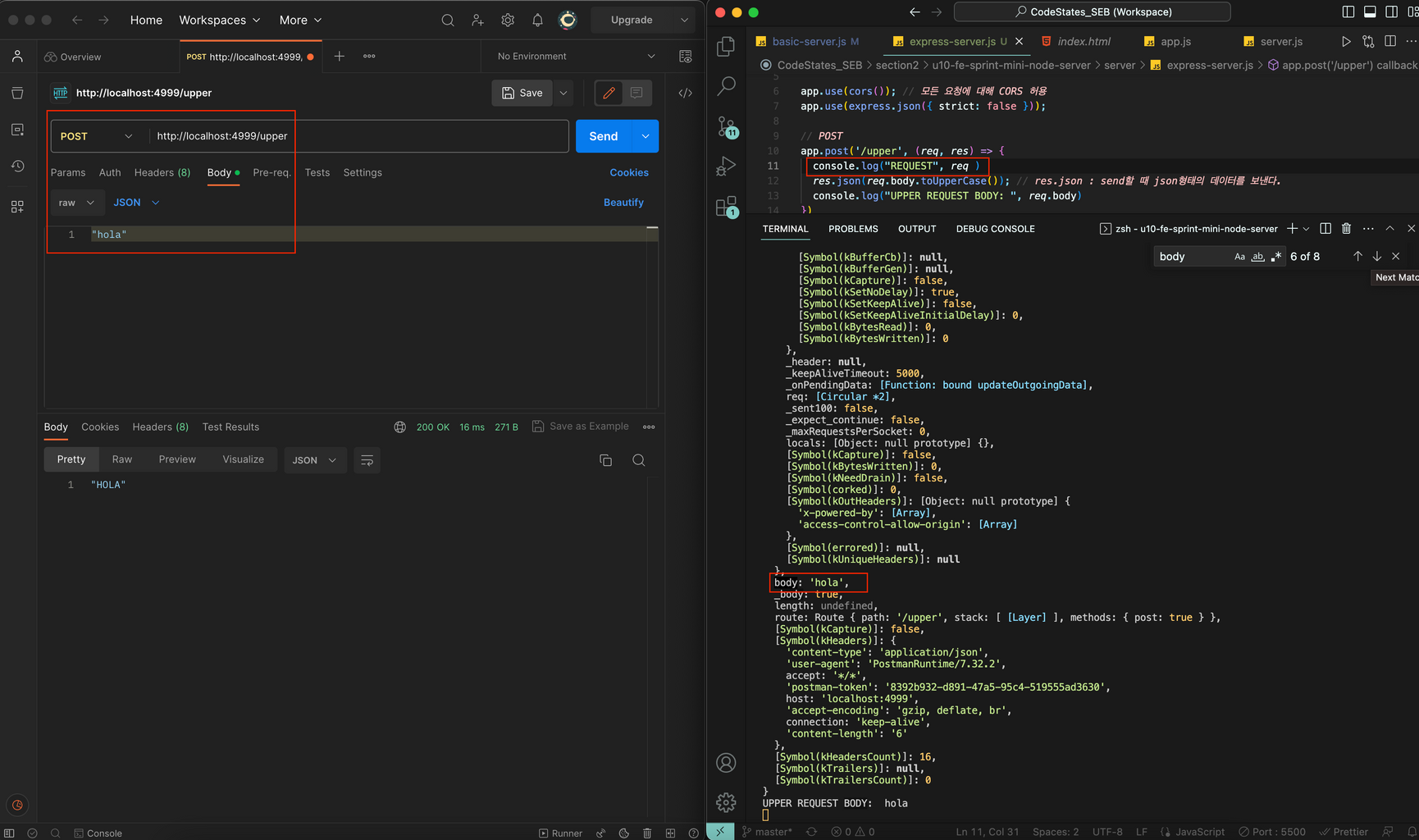This screenshot has height=840, width=1419.
Task: Open Extensions icon in VS Code activity bar
Action: pyautogui.click(x=727, y=207)
